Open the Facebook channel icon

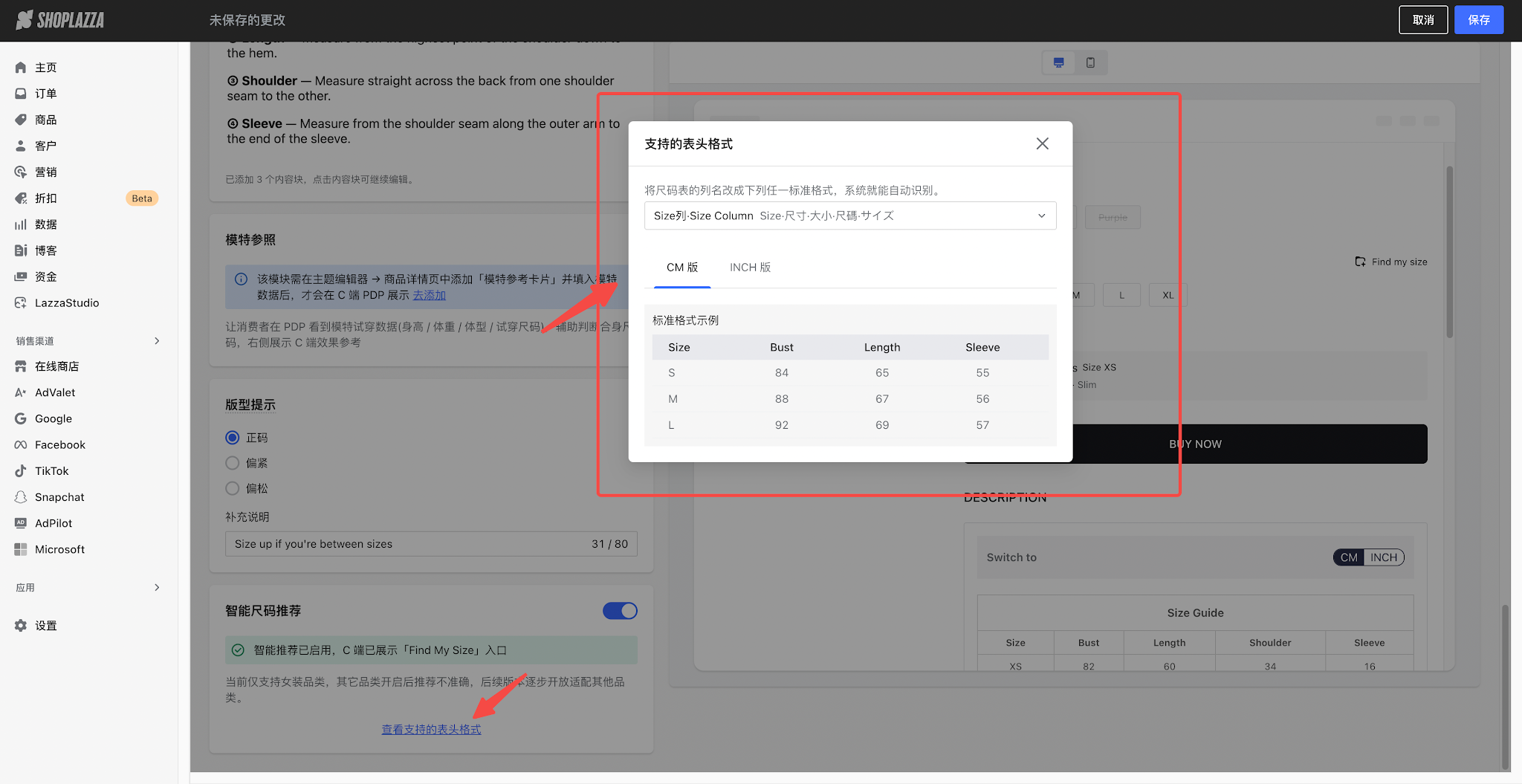21,445
